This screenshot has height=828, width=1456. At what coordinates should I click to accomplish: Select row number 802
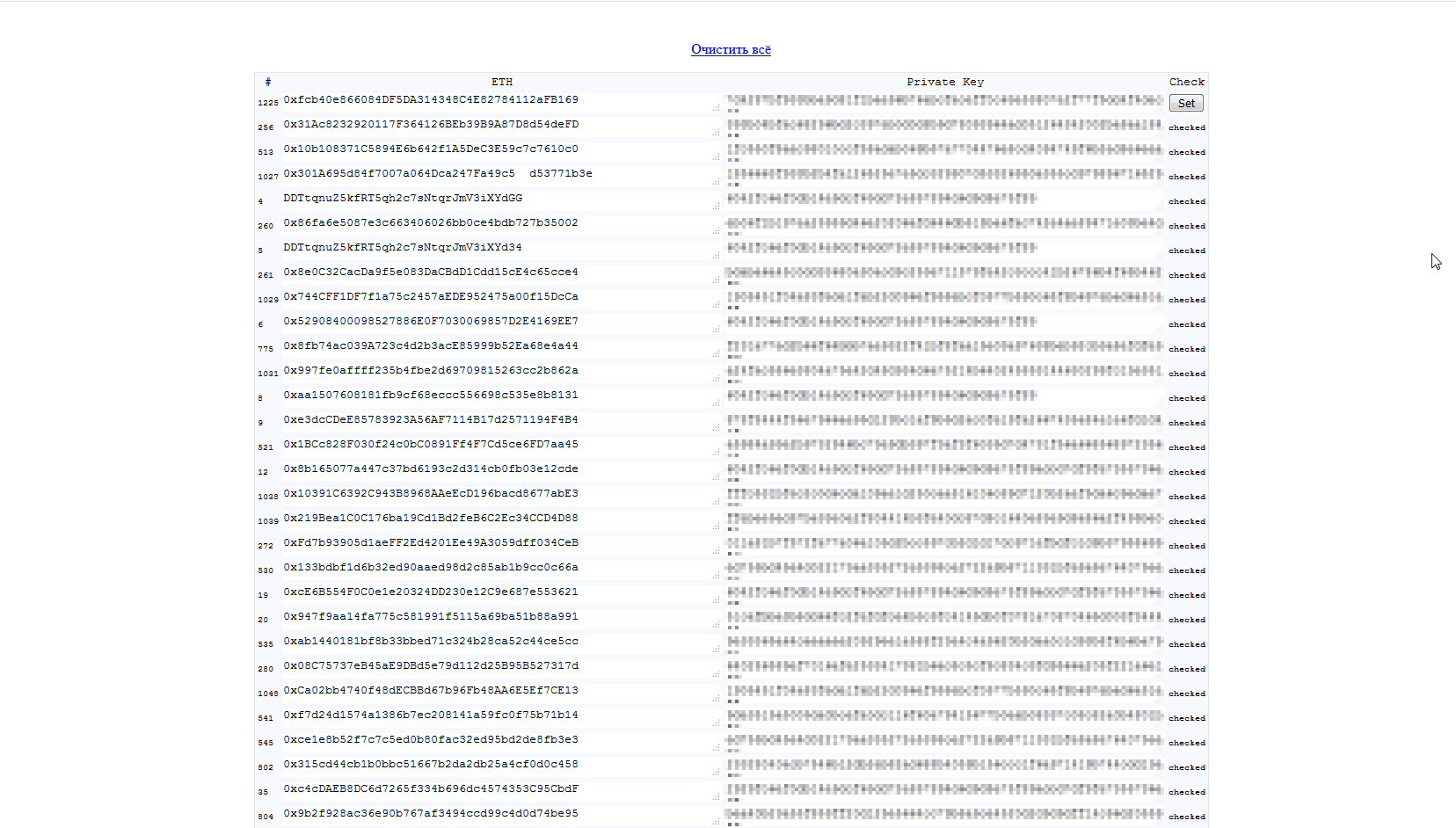tap(266, 767)
